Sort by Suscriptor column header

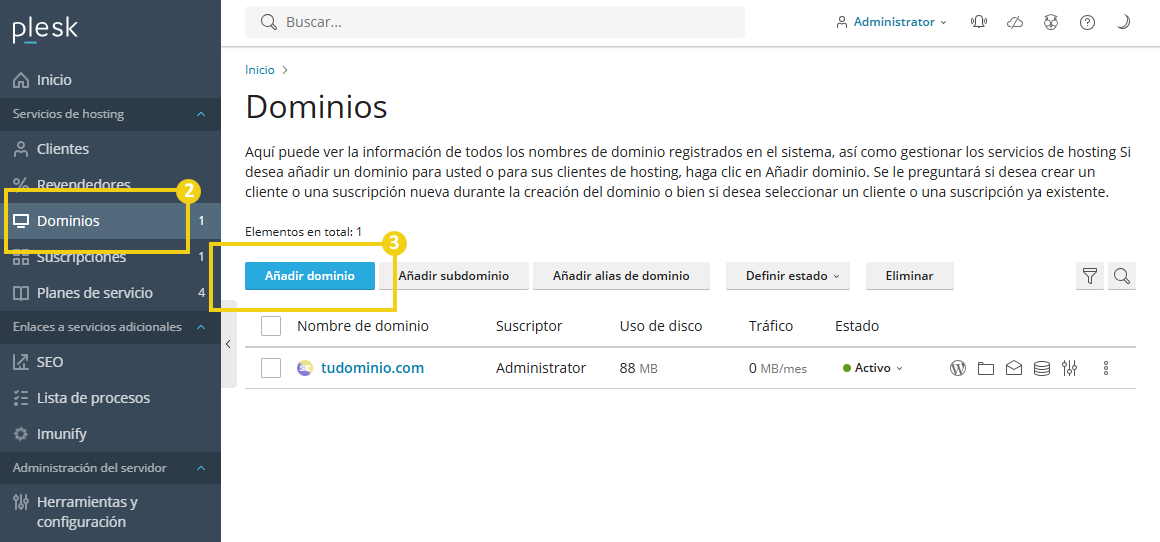529,326
